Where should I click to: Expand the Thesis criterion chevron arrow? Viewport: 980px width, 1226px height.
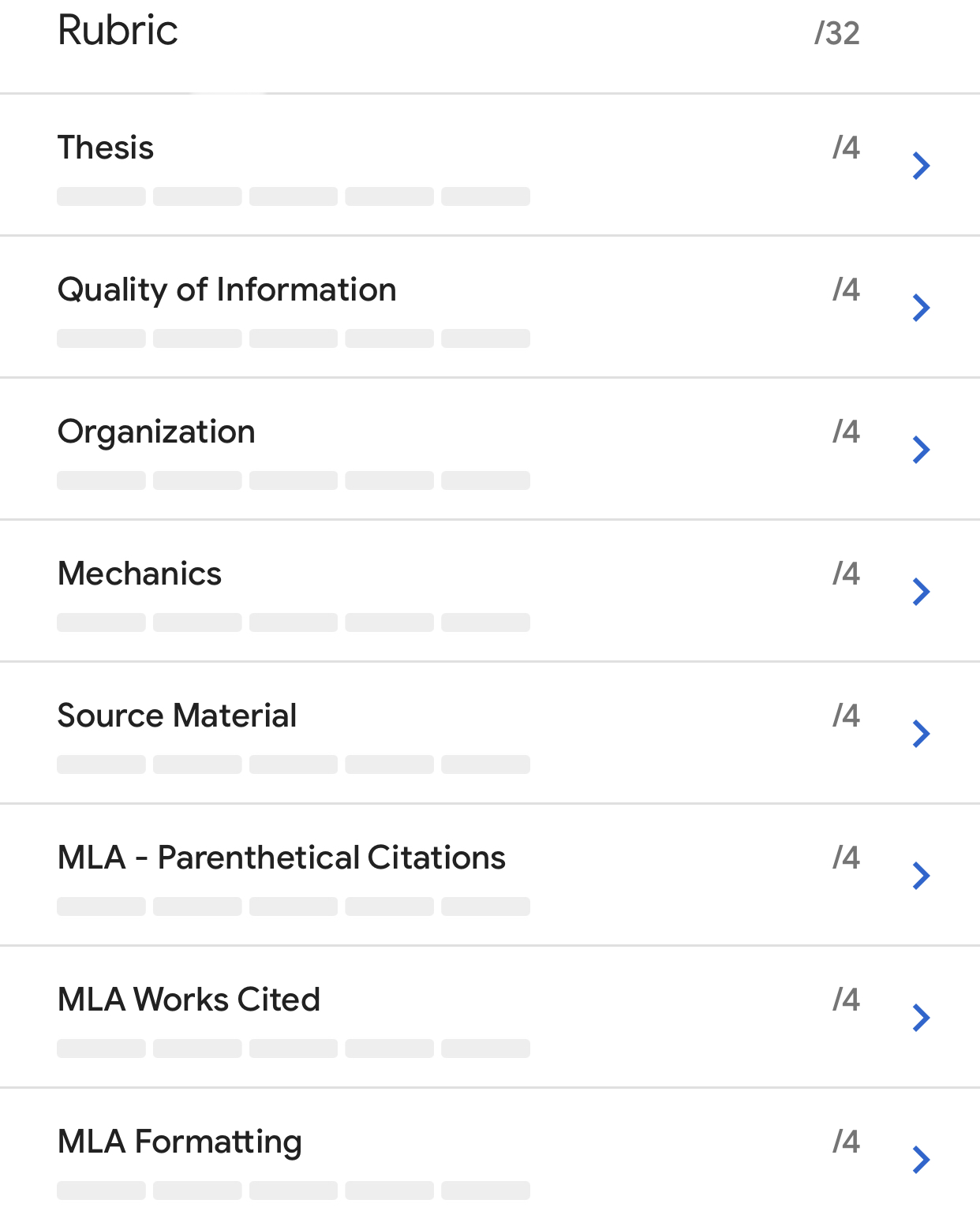coord(921,166)
